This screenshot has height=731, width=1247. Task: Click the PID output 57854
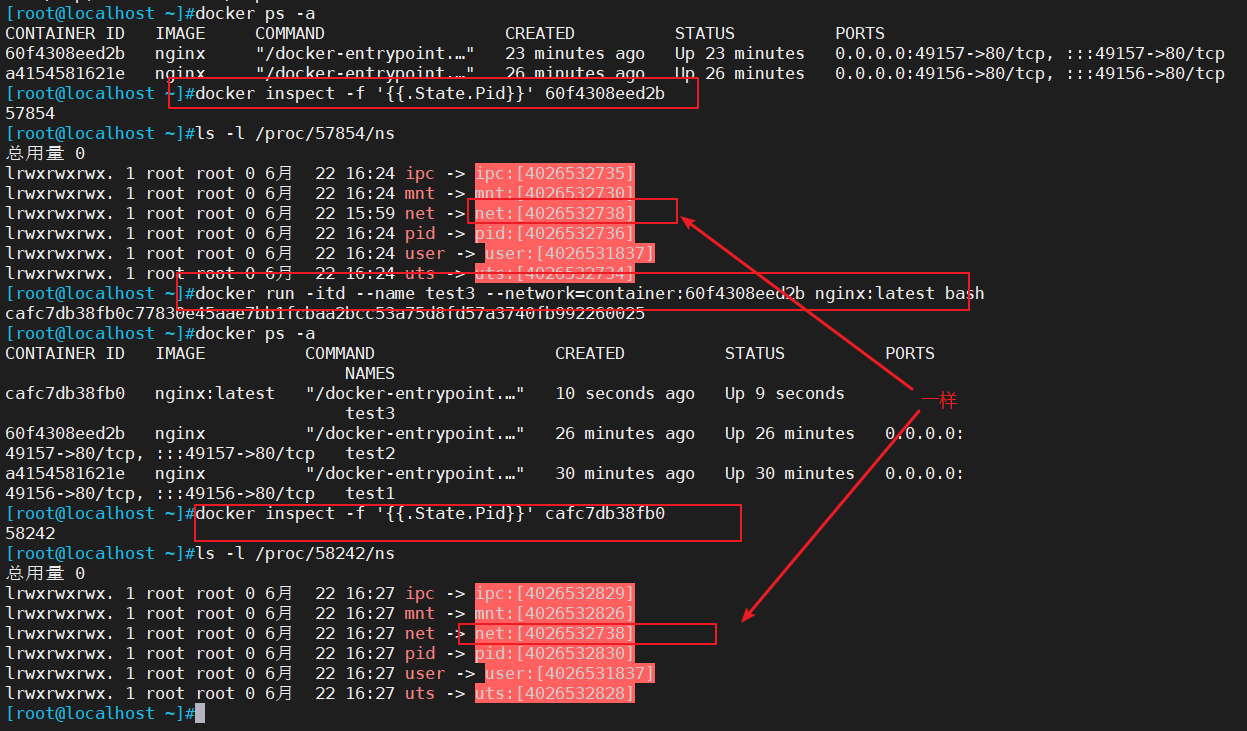click(x=30, y=114)
